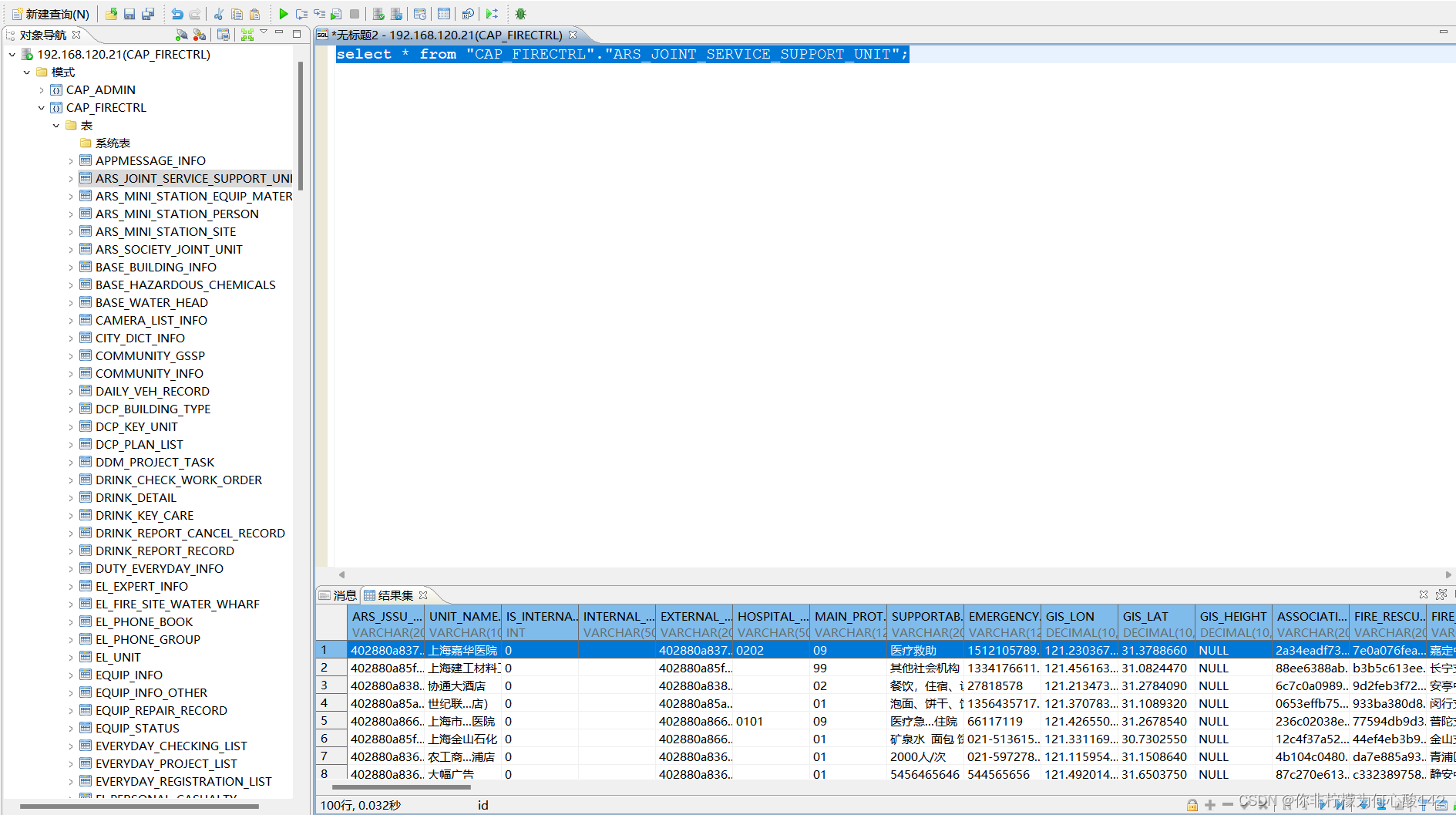This screenshot has height=815, width=1456.
Task: Click the paste clipboard icon
Action: 254,14
